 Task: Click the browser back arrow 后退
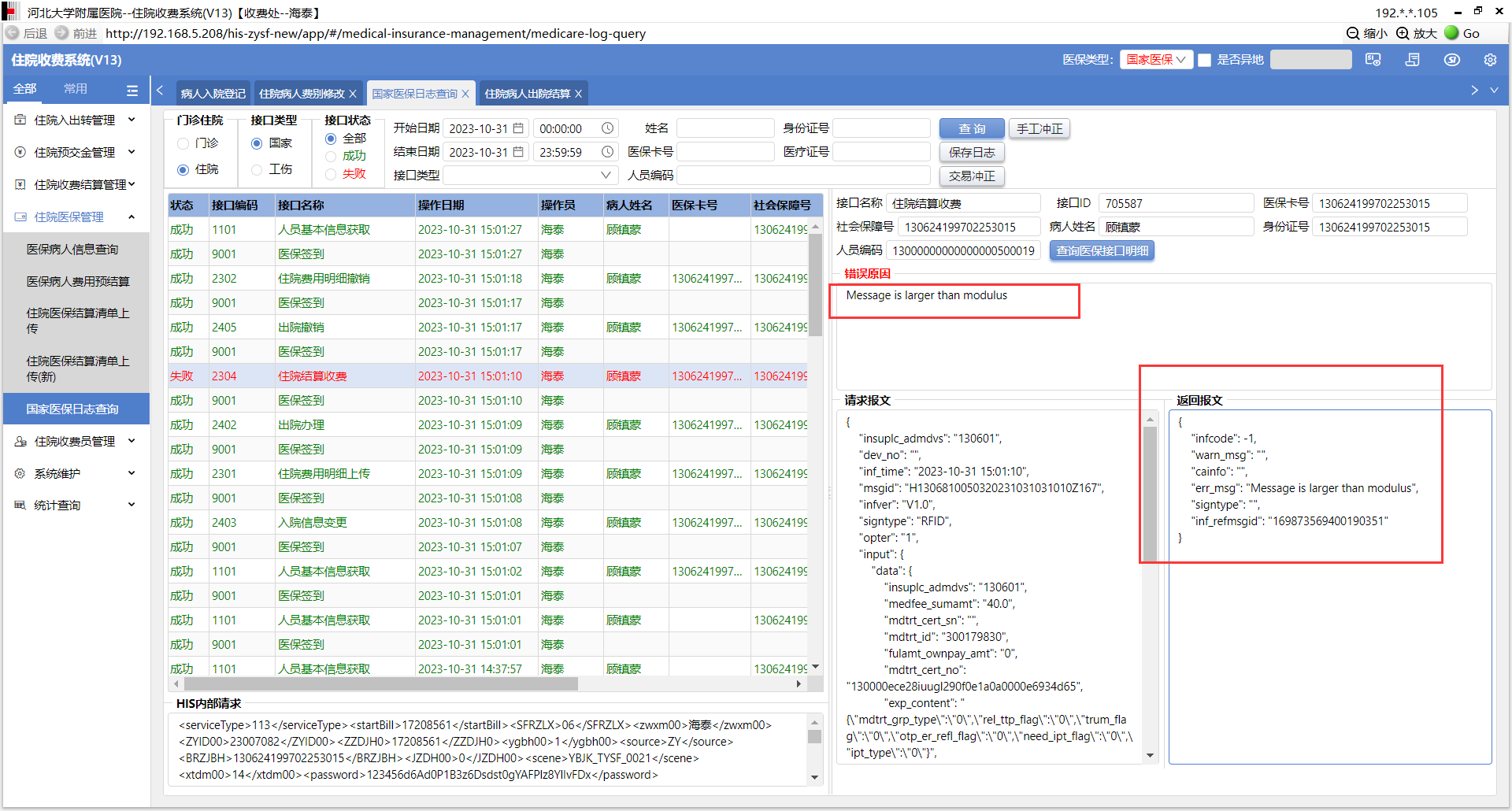tap(13, 33)
